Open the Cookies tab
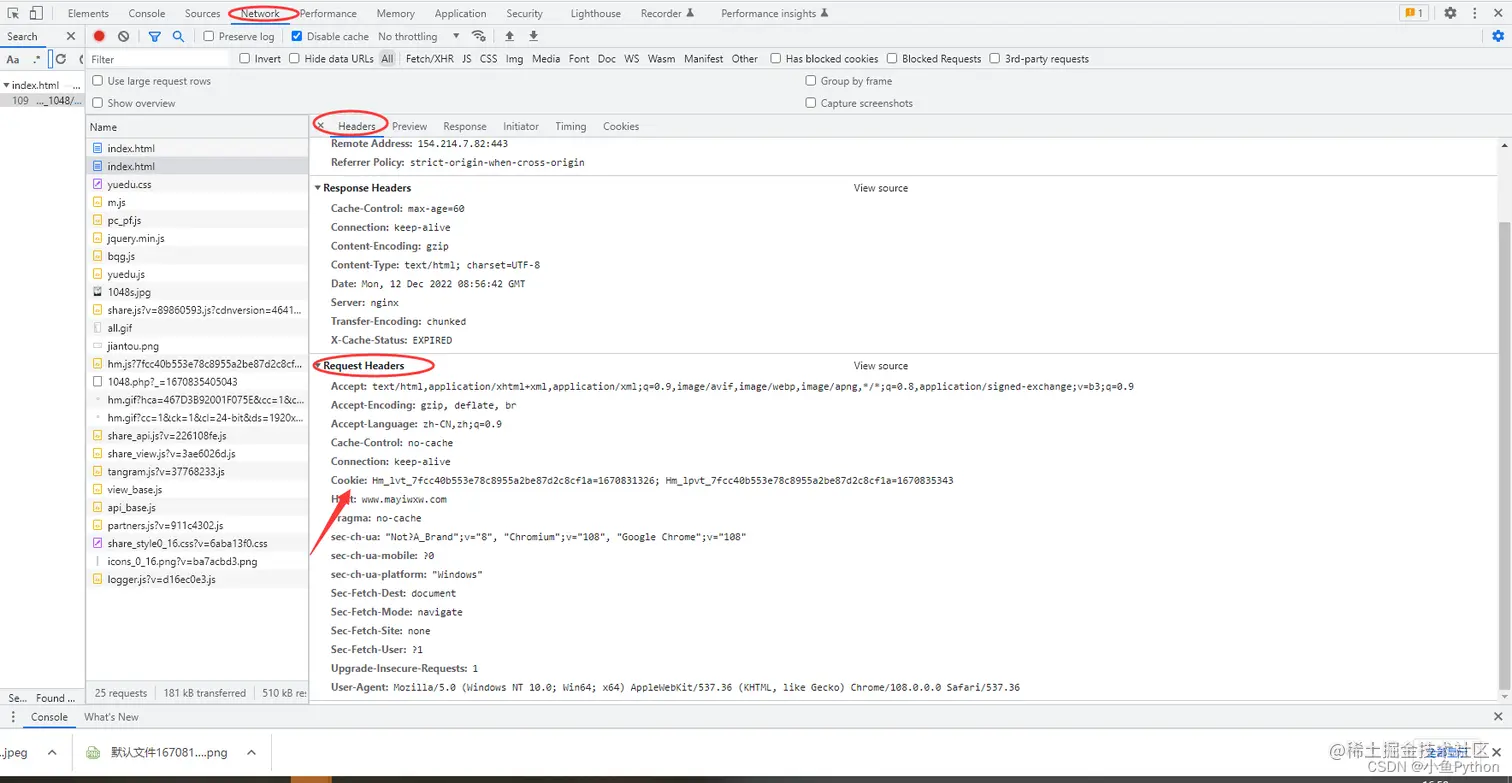 (620, 126)
